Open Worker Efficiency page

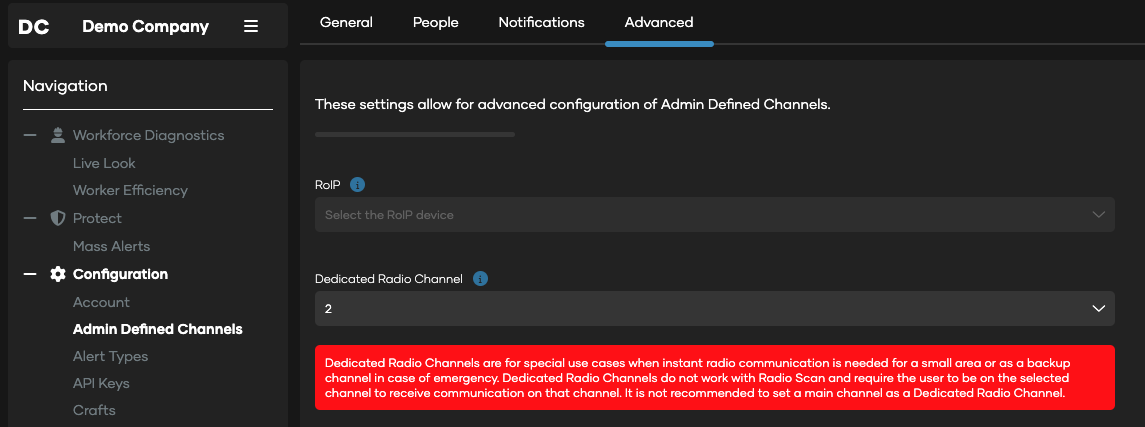131,191
